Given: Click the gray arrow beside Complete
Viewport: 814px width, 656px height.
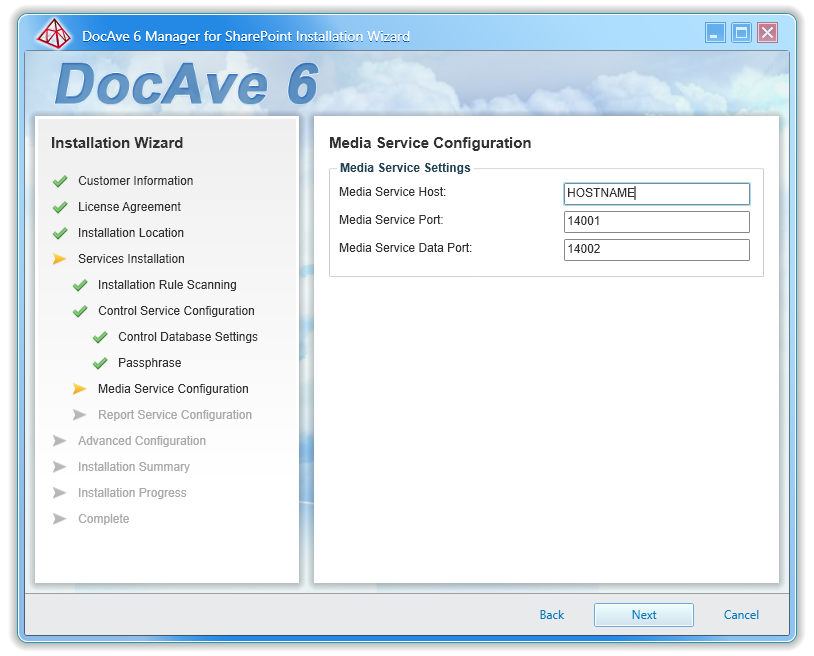Looking at the screenshot, I should point(60,518).
